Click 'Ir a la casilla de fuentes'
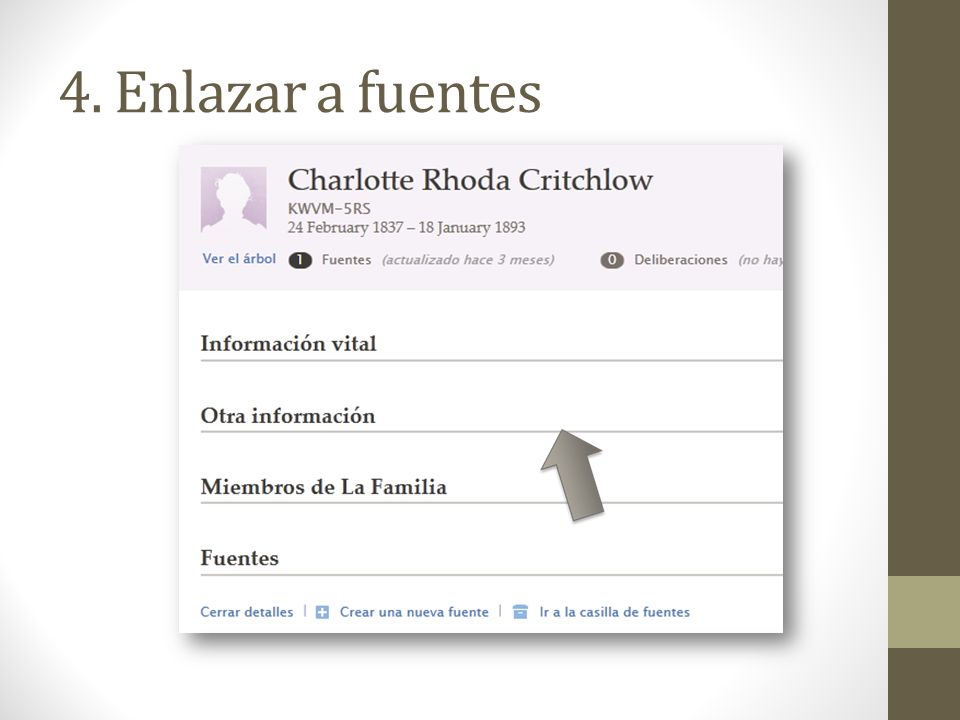960x720 pixels. 614,612
